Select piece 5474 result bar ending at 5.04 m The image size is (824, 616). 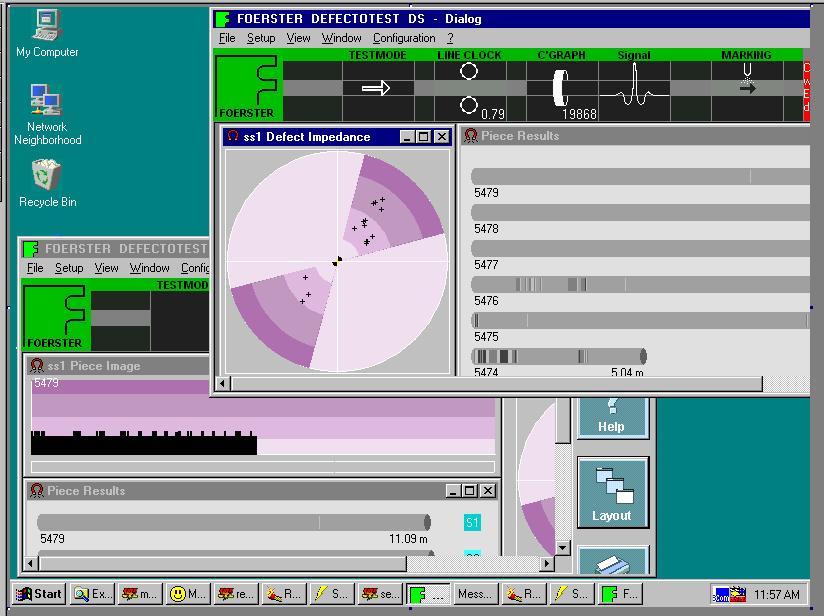559,356
